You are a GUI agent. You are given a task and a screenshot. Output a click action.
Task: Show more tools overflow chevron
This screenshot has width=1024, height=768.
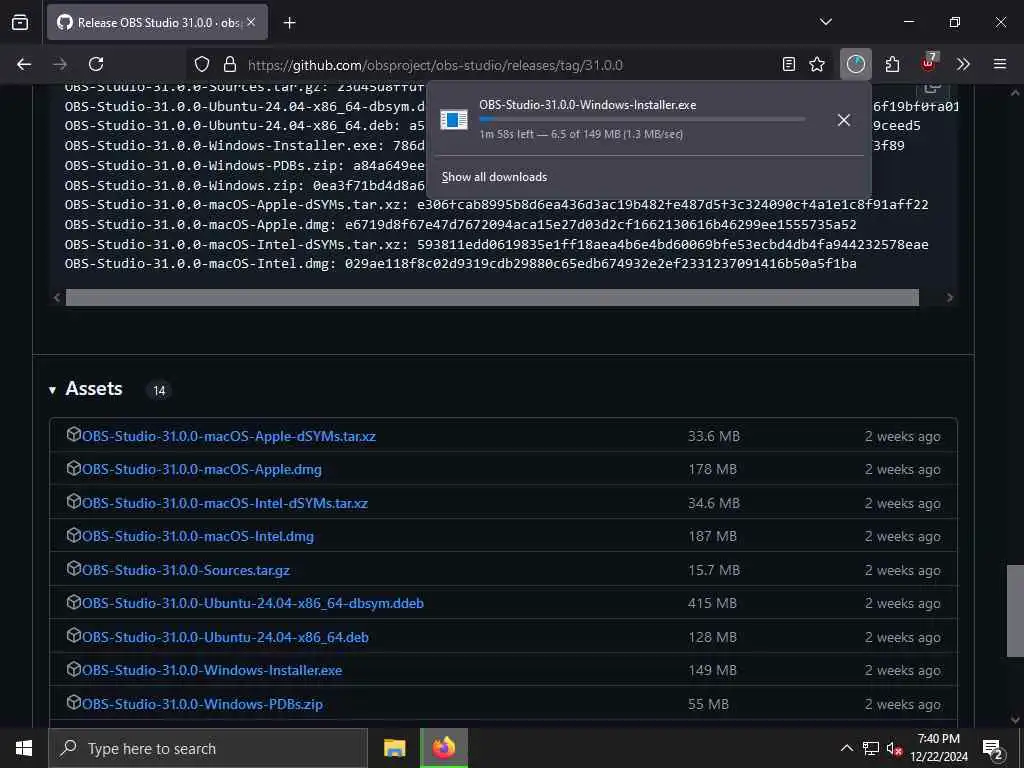pos(963,64)
